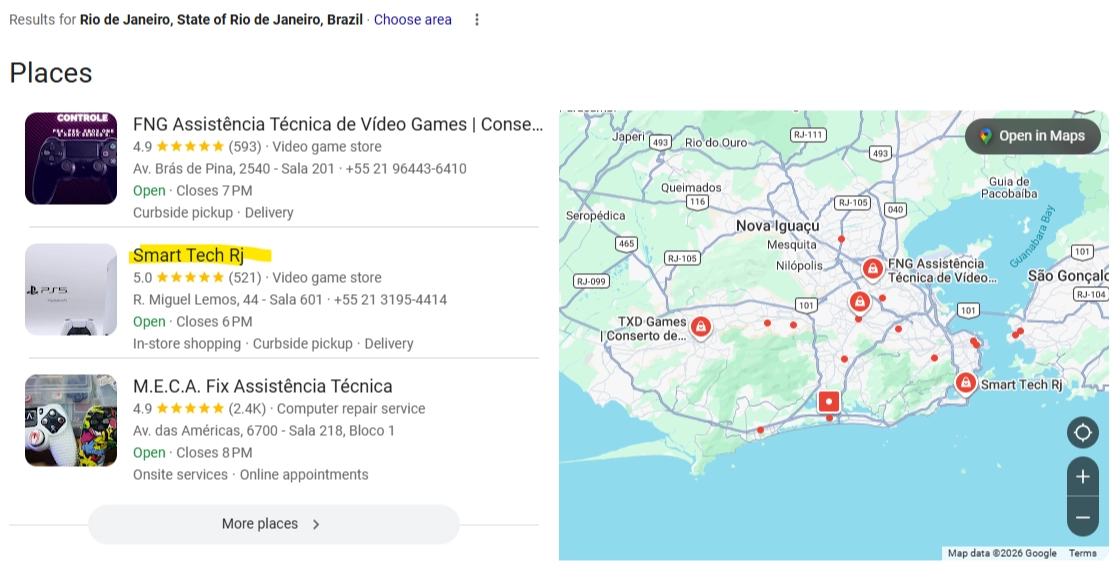1120x570 pixels.
Task: Click In-store shopping text under Smart Tech Rj
Action: click(186, 344)
